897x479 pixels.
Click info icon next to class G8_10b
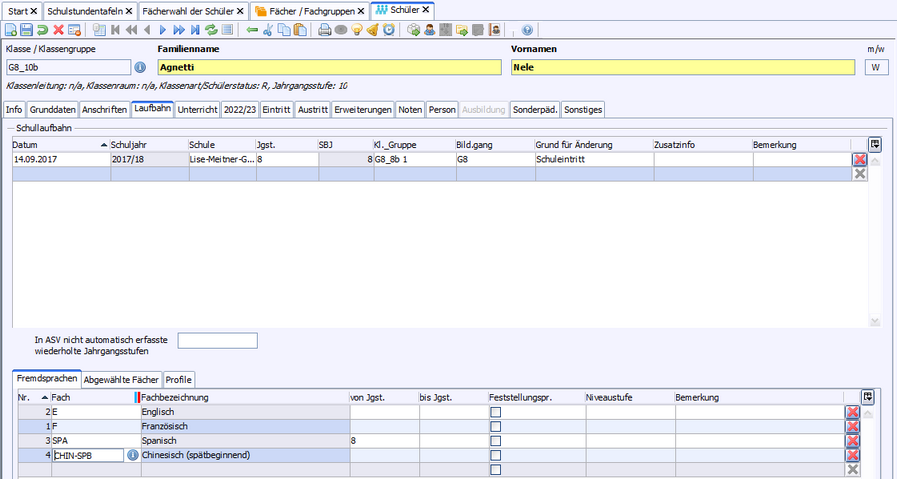(140, 68)
